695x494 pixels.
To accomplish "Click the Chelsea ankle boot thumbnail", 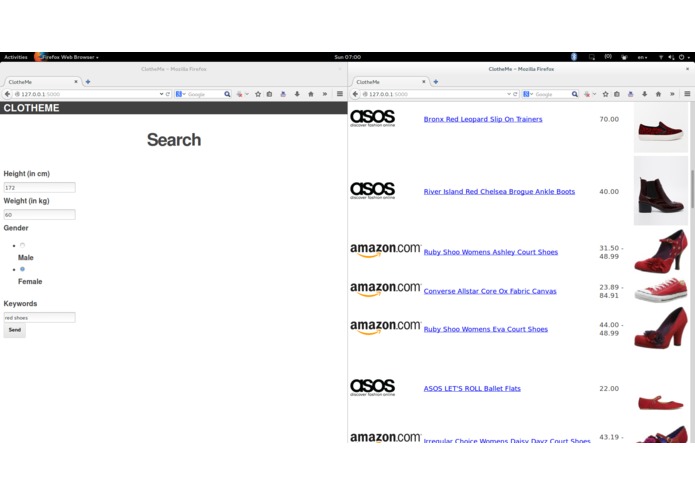I will pos(660,191).
